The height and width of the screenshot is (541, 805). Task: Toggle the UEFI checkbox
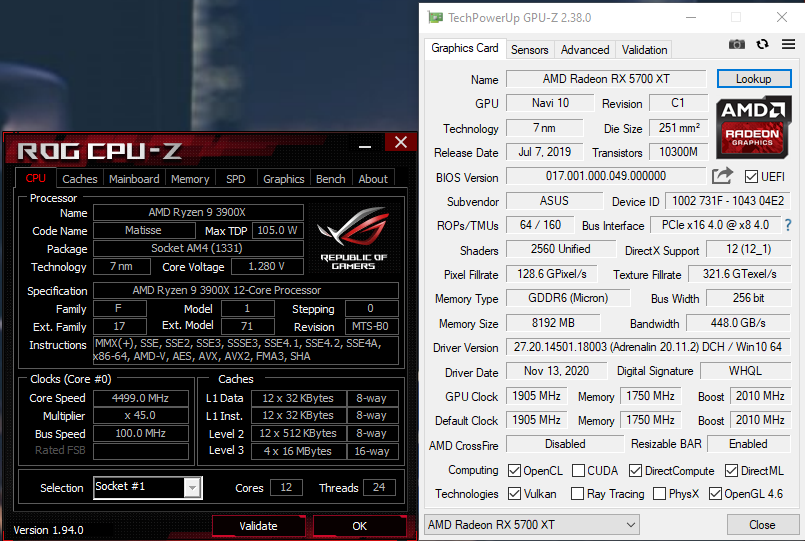pos(751,177)
